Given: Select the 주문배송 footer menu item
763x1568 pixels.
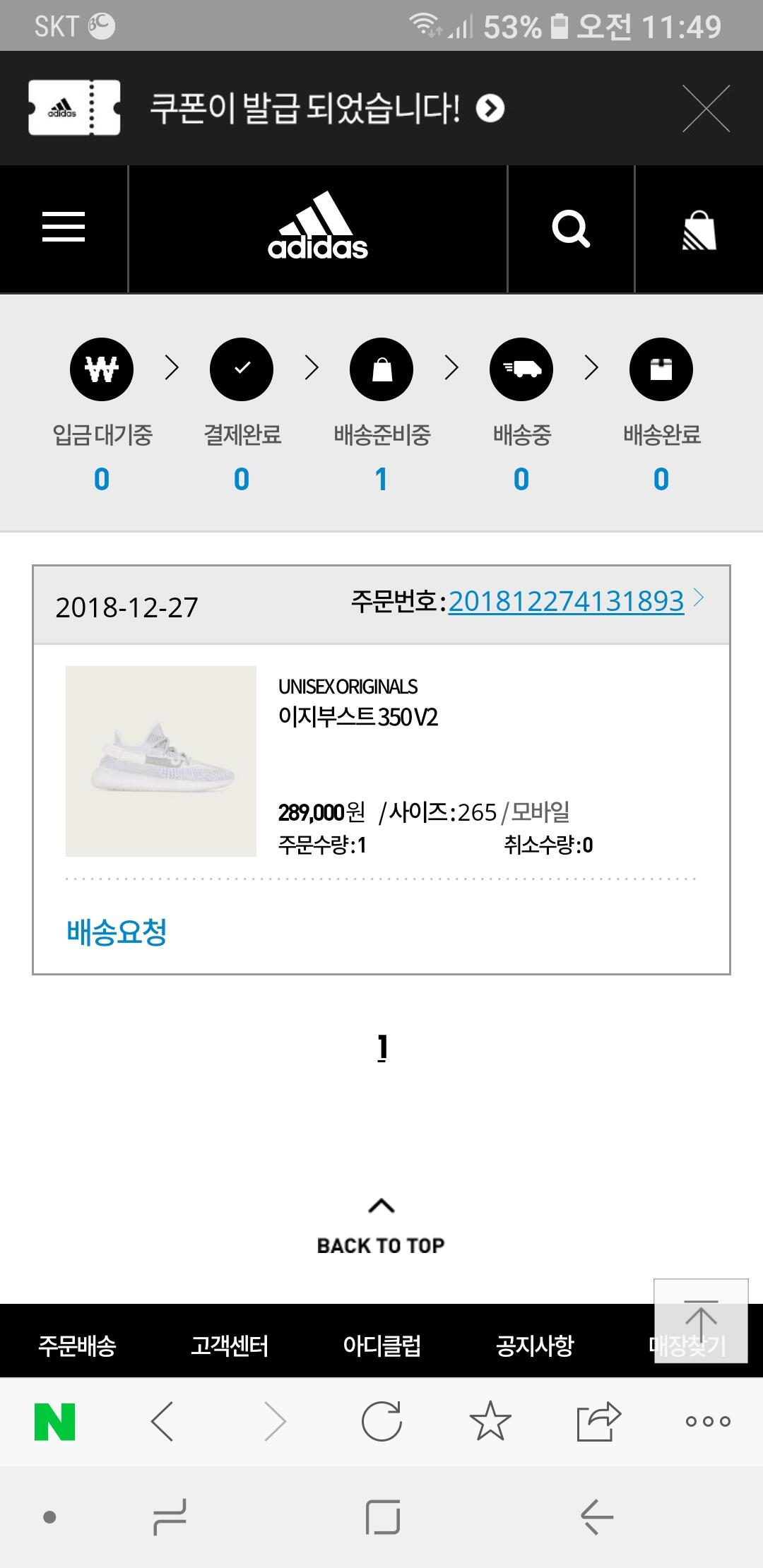Looking at the screenshot, I should pyautogui.click(x=77, y=1345).
